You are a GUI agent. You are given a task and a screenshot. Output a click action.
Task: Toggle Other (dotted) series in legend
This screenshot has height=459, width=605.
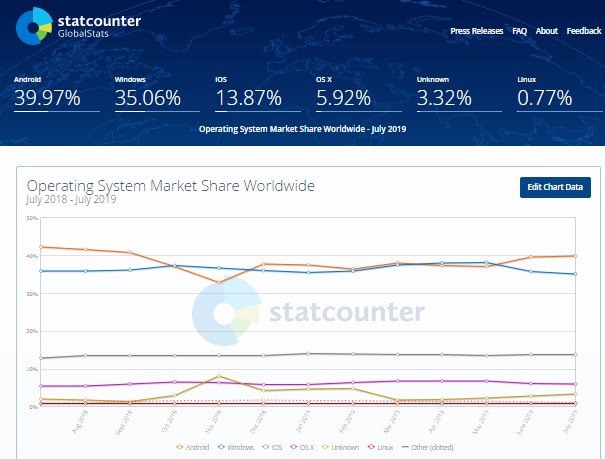(428, 447)
